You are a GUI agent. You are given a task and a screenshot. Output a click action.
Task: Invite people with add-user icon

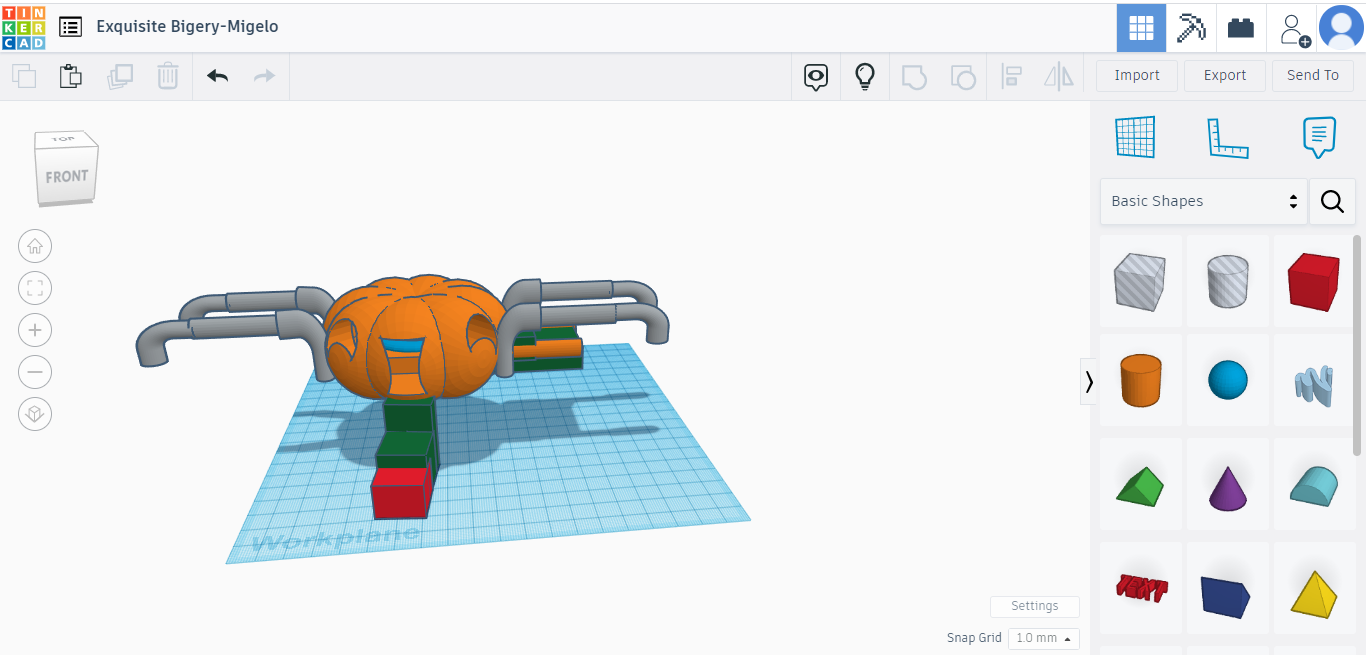pyautogui.click(x=1294, y=29)
